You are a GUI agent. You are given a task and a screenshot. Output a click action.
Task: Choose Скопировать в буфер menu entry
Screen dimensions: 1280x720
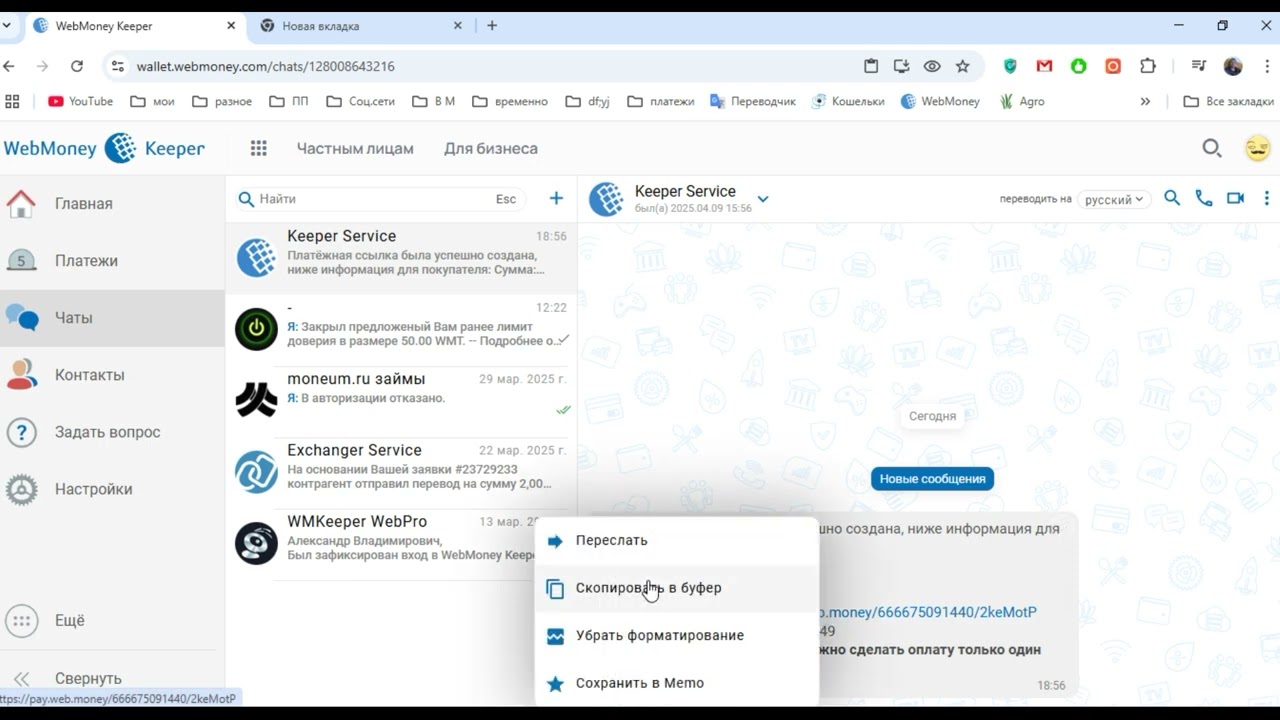coord(677,588)
